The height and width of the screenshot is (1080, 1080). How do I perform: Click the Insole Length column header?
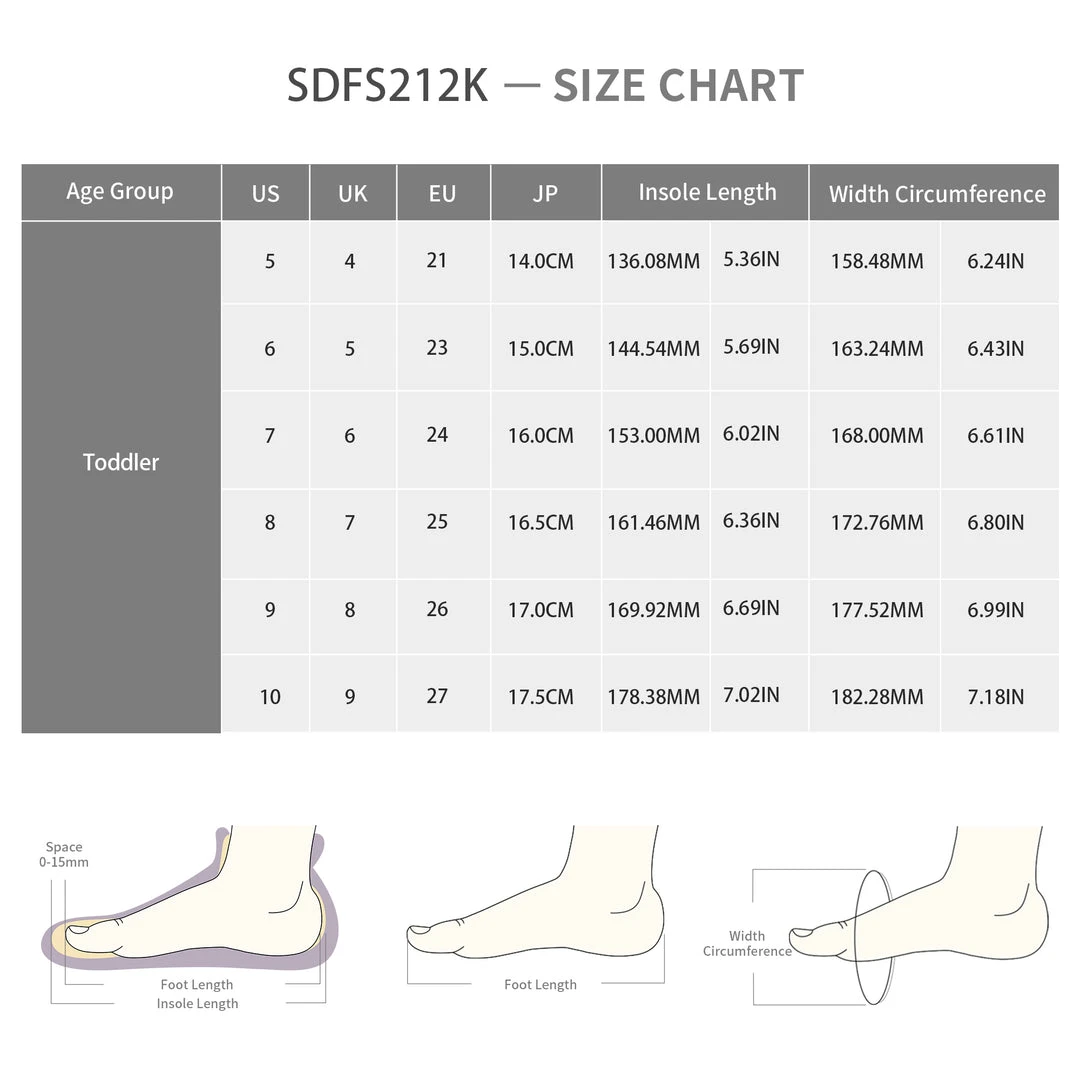click(707, 193)
